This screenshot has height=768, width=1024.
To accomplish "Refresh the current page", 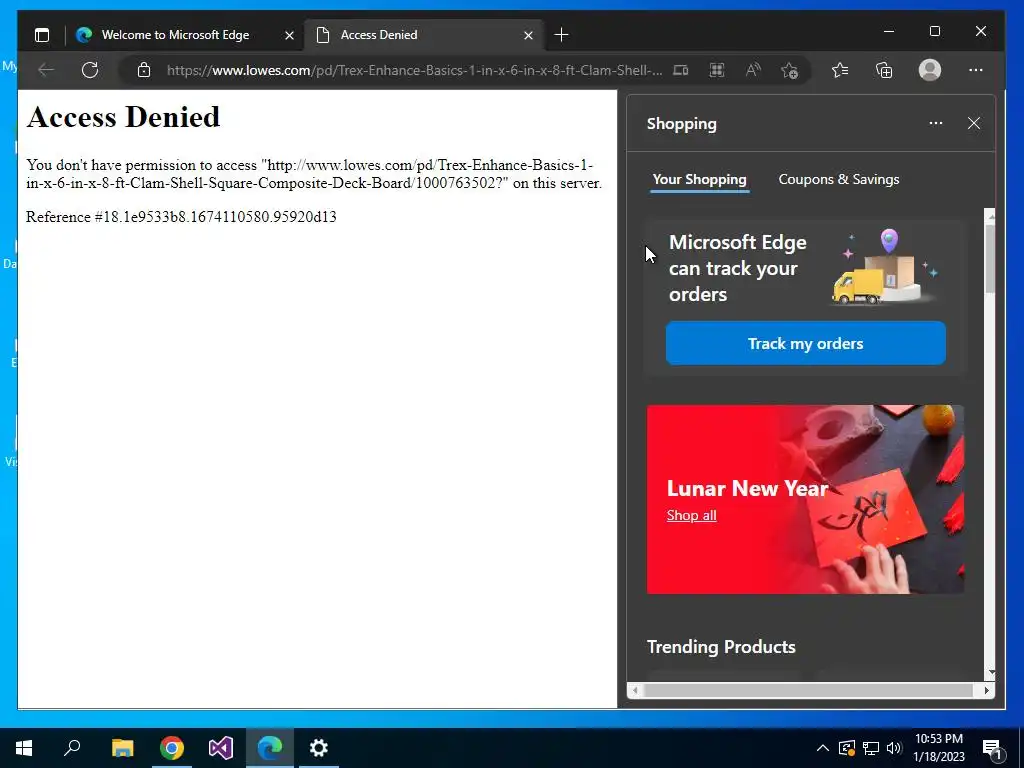I will pyautogui.click(x=90, y=70).
